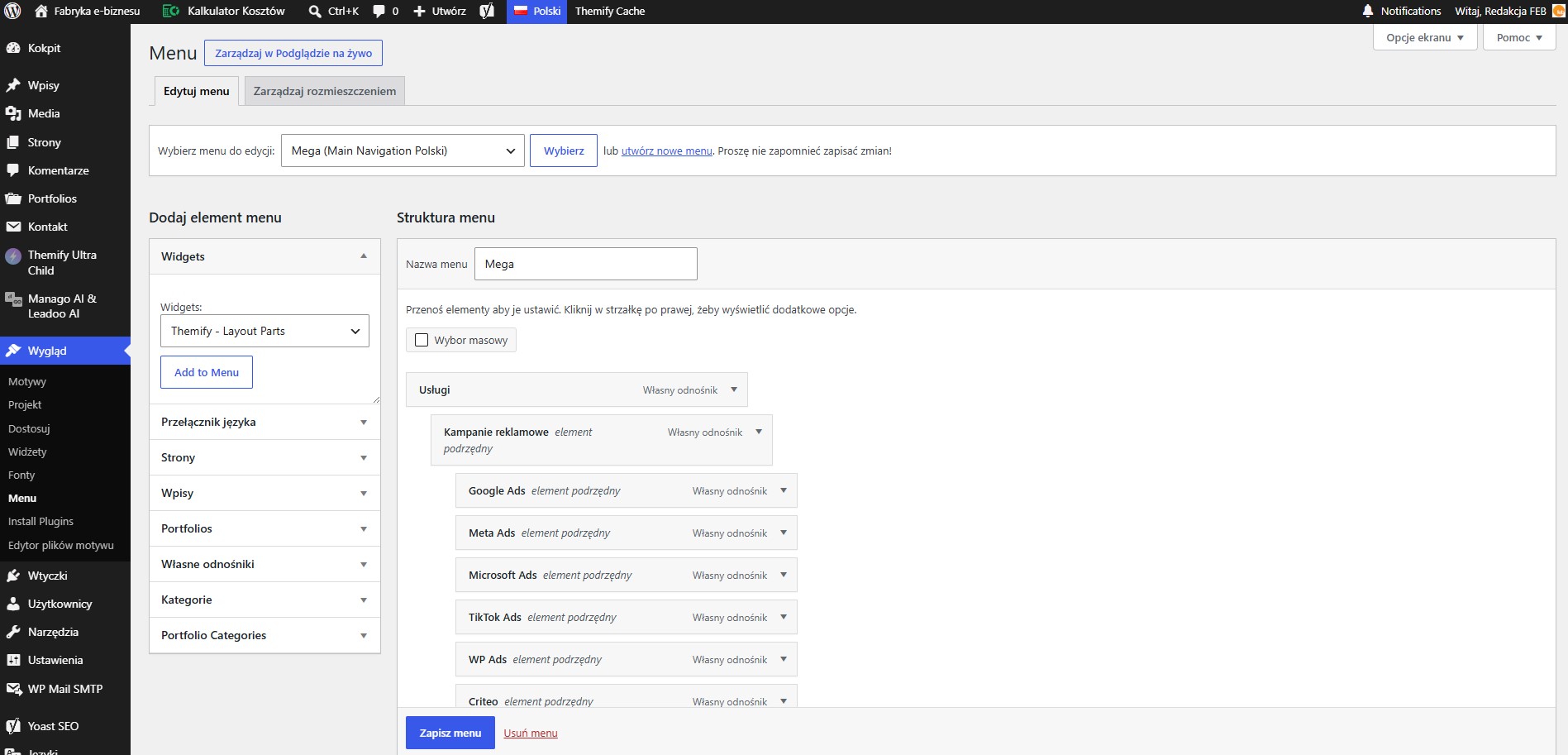This screenshot has width=1568, height=755.
Task: Expand Własne odnośniki section
Action: coord(265,564)
